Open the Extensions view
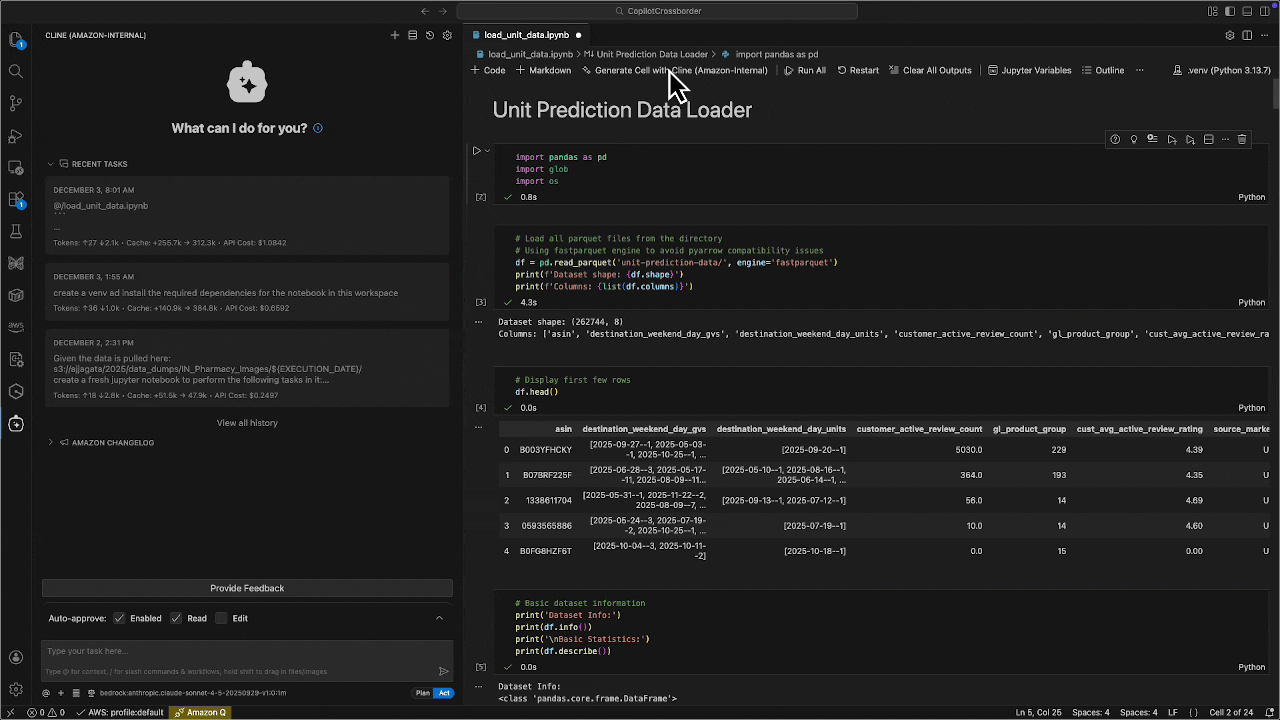The width and height of the screenshot is (1280, 720). pos(16,200)
